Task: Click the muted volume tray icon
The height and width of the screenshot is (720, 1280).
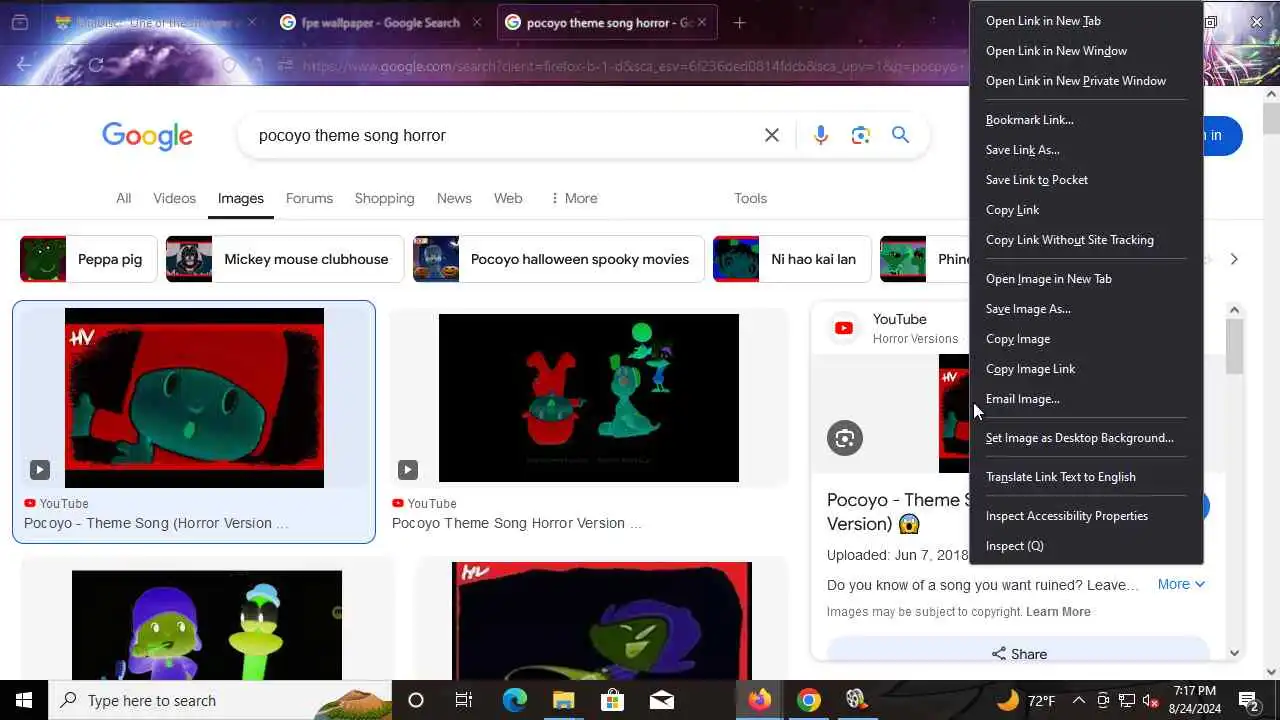Action: point(1150,700)
